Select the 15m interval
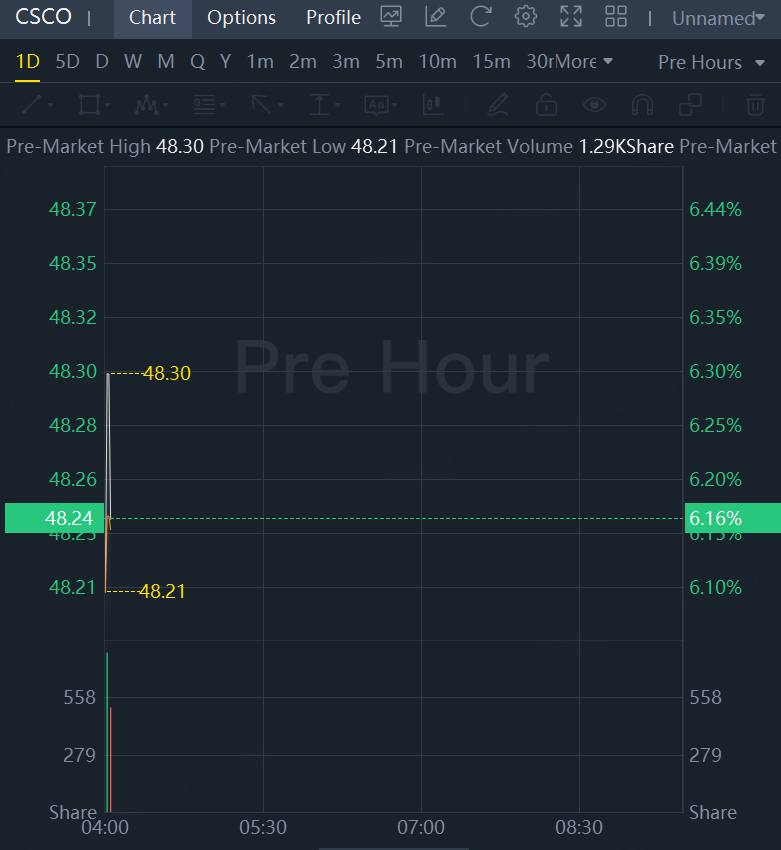Image resolution: width=781 pixels, height=850 pixels. tap(491, 62)
